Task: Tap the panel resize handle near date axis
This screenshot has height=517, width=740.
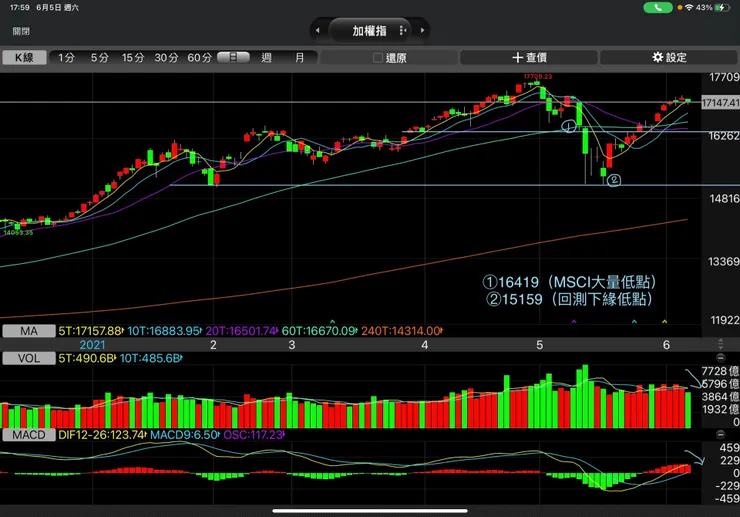Action: (x=720, y=344)
